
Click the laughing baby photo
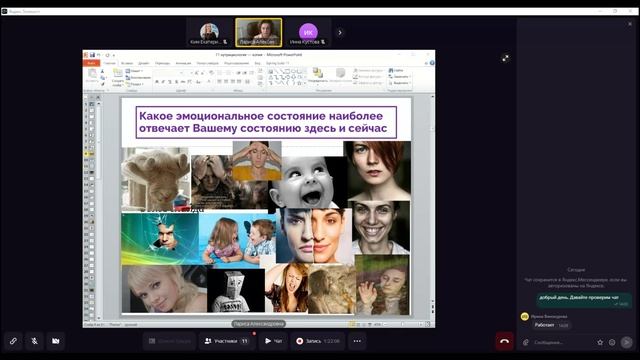click(x=308, y=182)
